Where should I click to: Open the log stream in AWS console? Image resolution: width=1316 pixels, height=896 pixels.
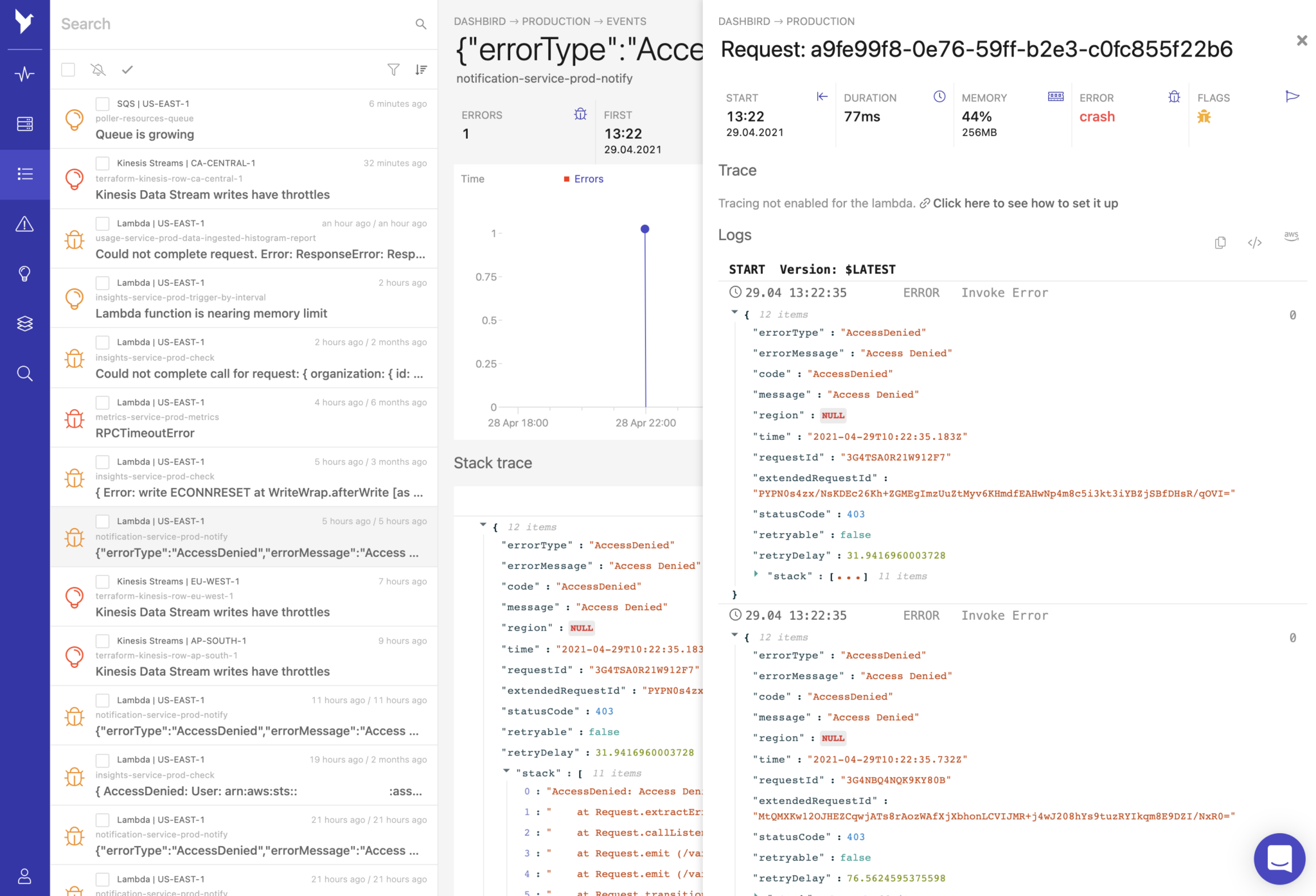(1292, 238)
